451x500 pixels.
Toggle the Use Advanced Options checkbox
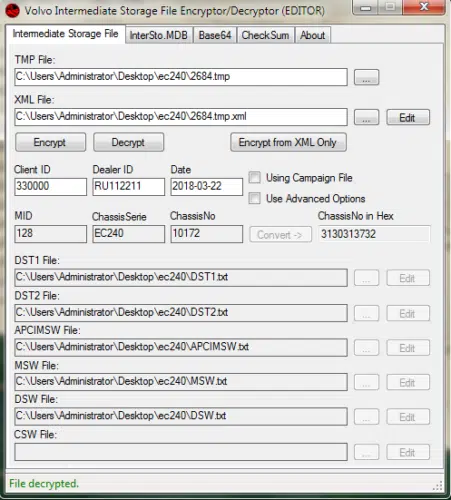click(255, 198)
